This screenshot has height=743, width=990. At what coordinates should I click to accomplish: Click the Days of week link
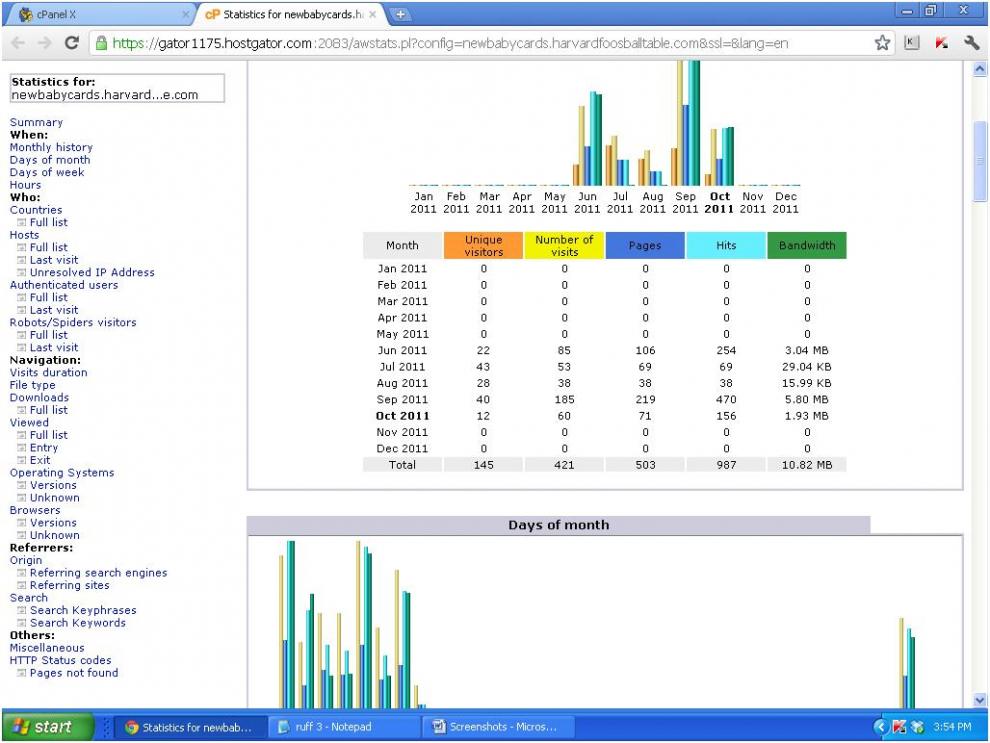point(47,172)
